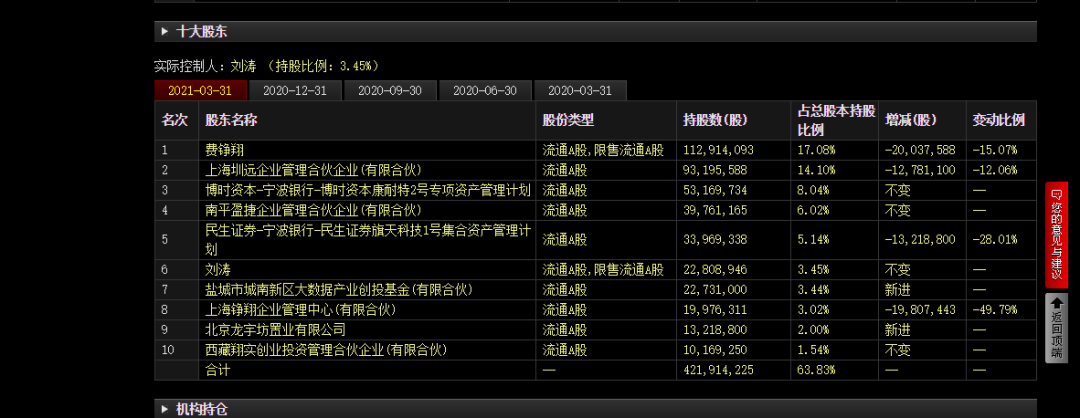
Task: Click 十大股东 section title
Action: (202, 32)
